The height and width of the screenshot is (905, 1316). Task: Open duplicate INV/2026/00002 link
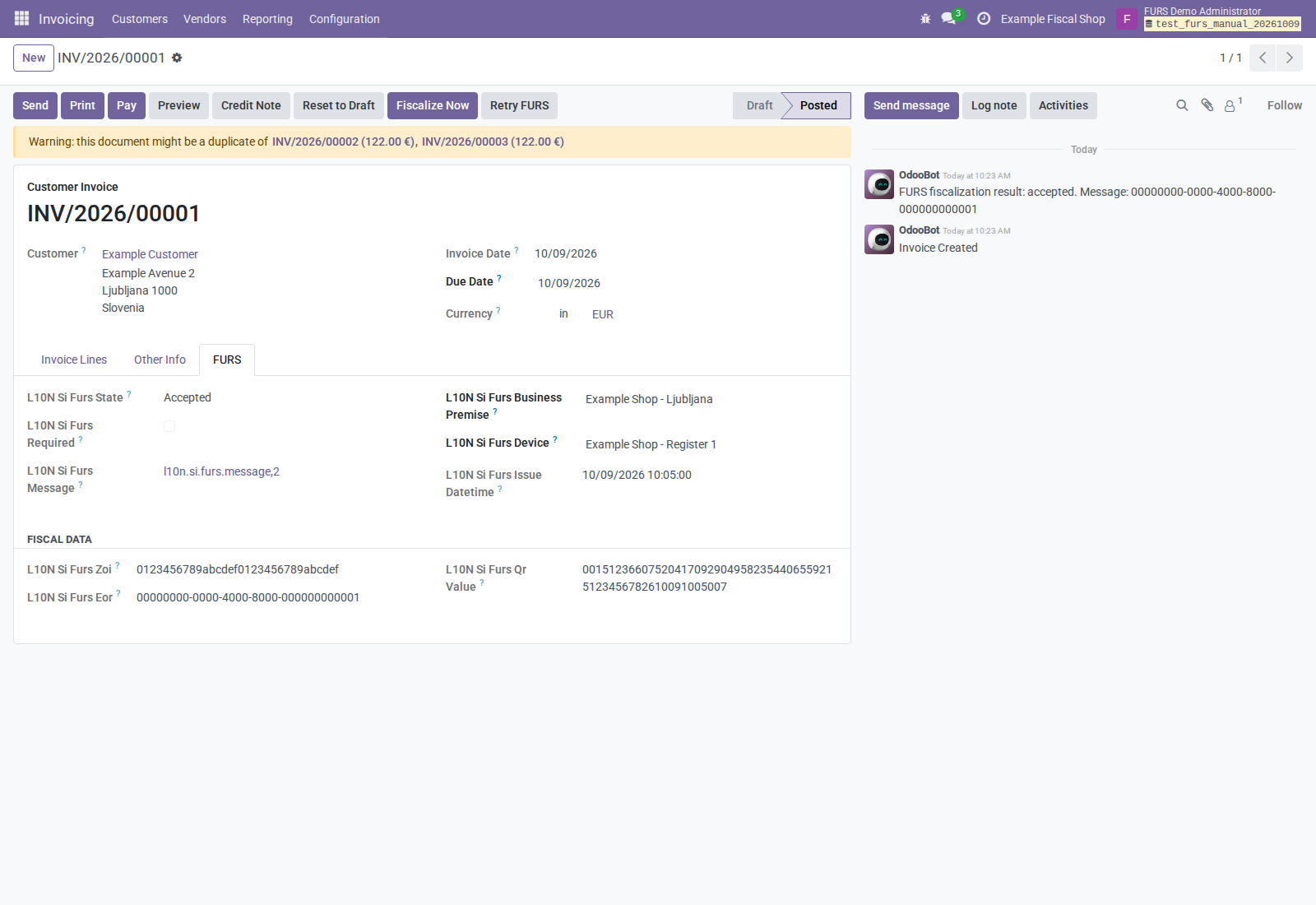point(345,142)
